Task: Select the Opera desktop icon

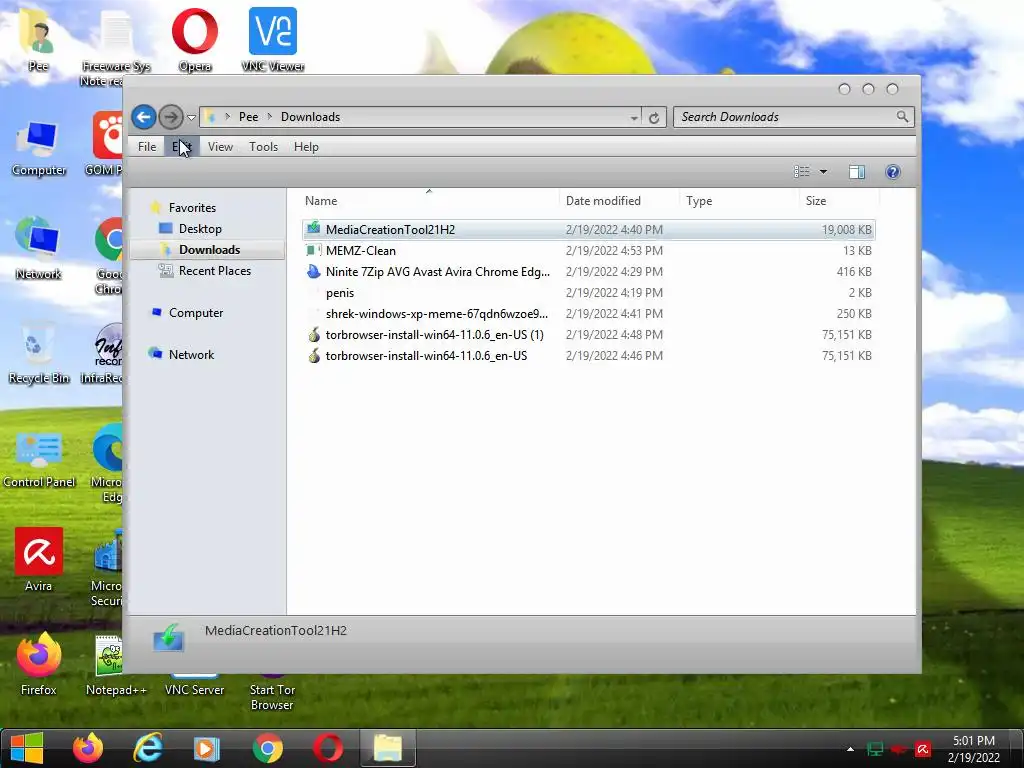Action: point(195,39)
